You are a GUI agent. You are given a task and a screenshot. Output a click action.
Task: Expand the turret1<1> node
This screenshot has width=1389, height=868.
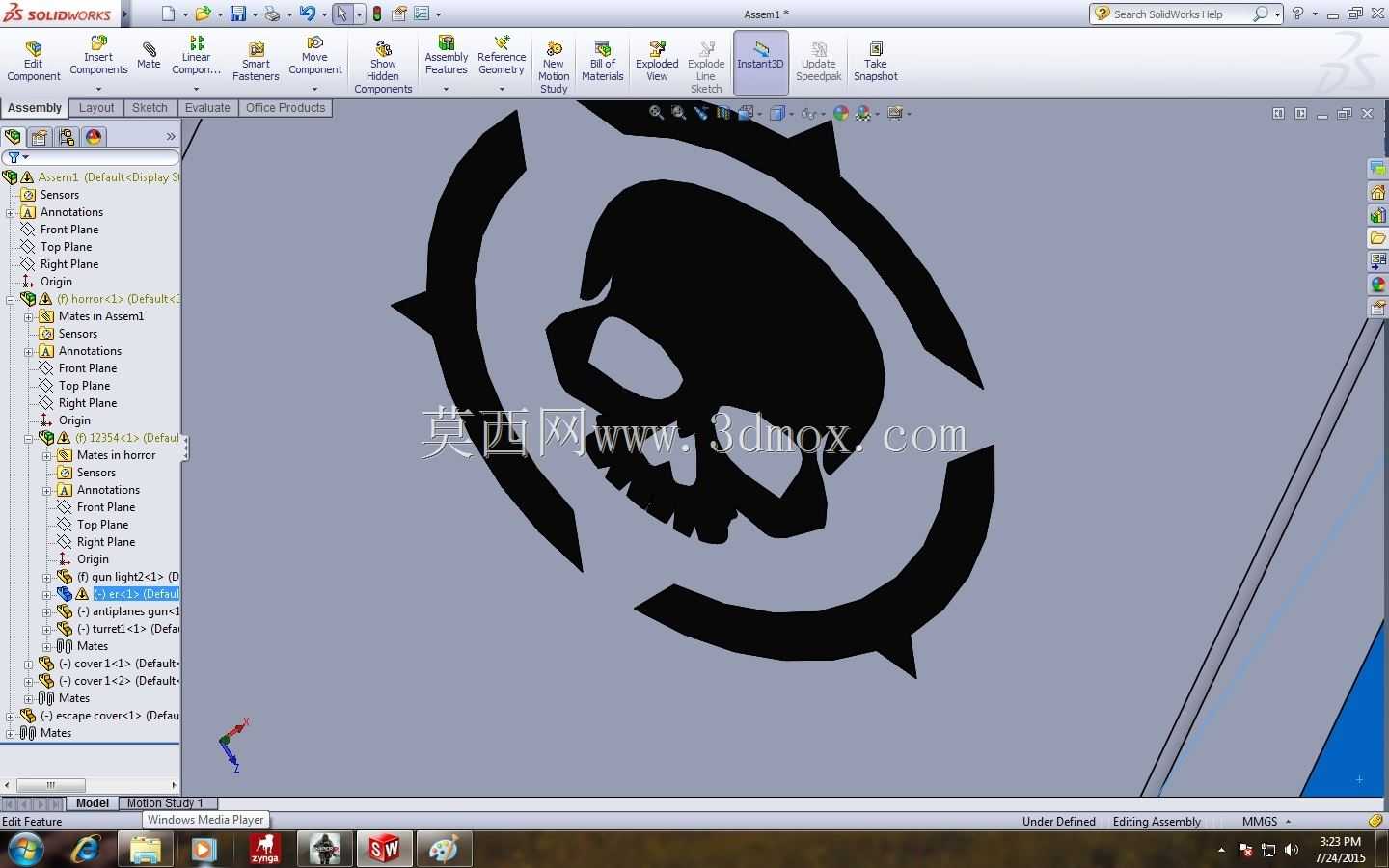47,629
